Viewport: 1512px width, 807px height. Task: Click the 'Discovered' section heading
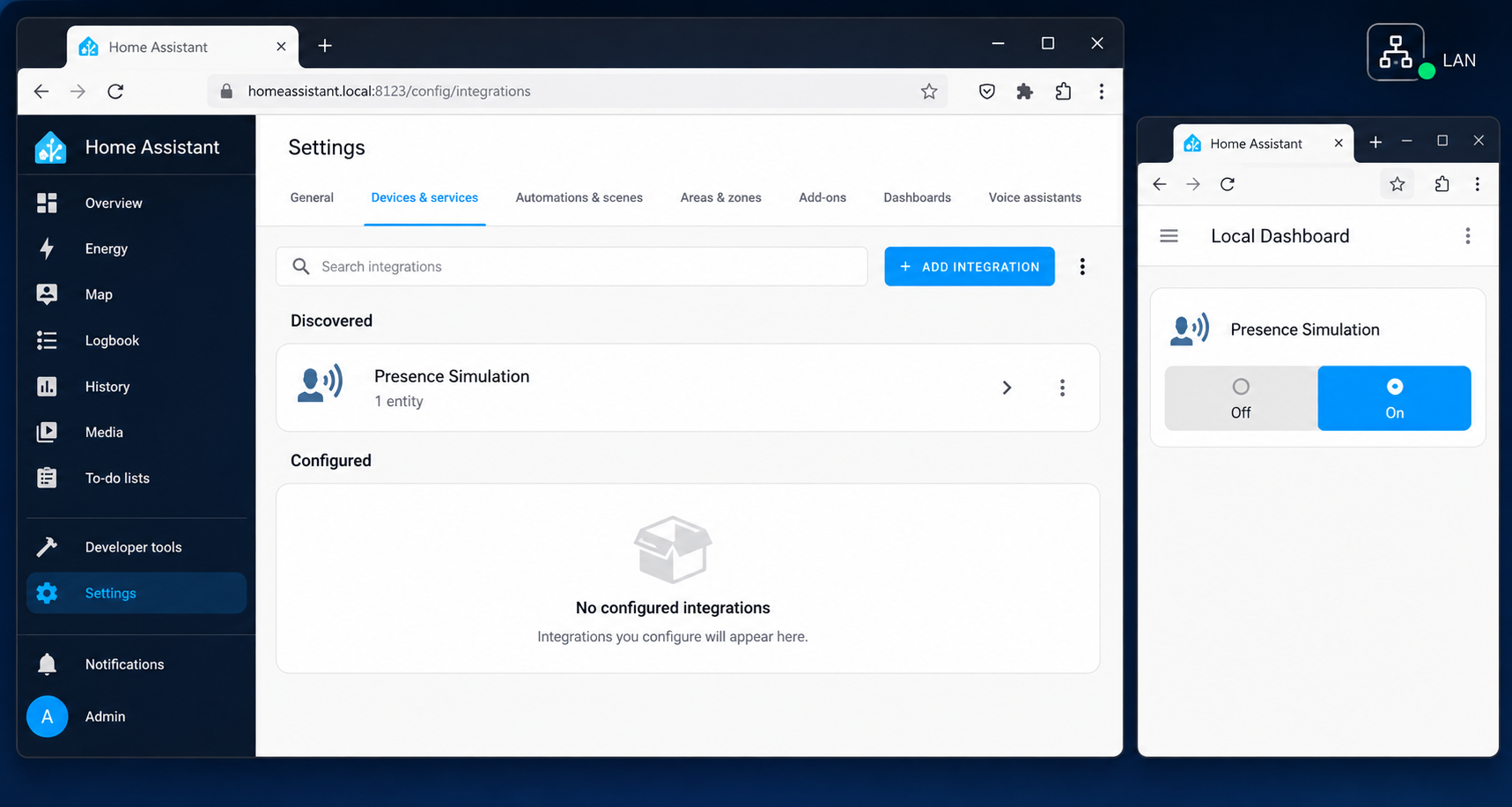click(x=331, y=321)
